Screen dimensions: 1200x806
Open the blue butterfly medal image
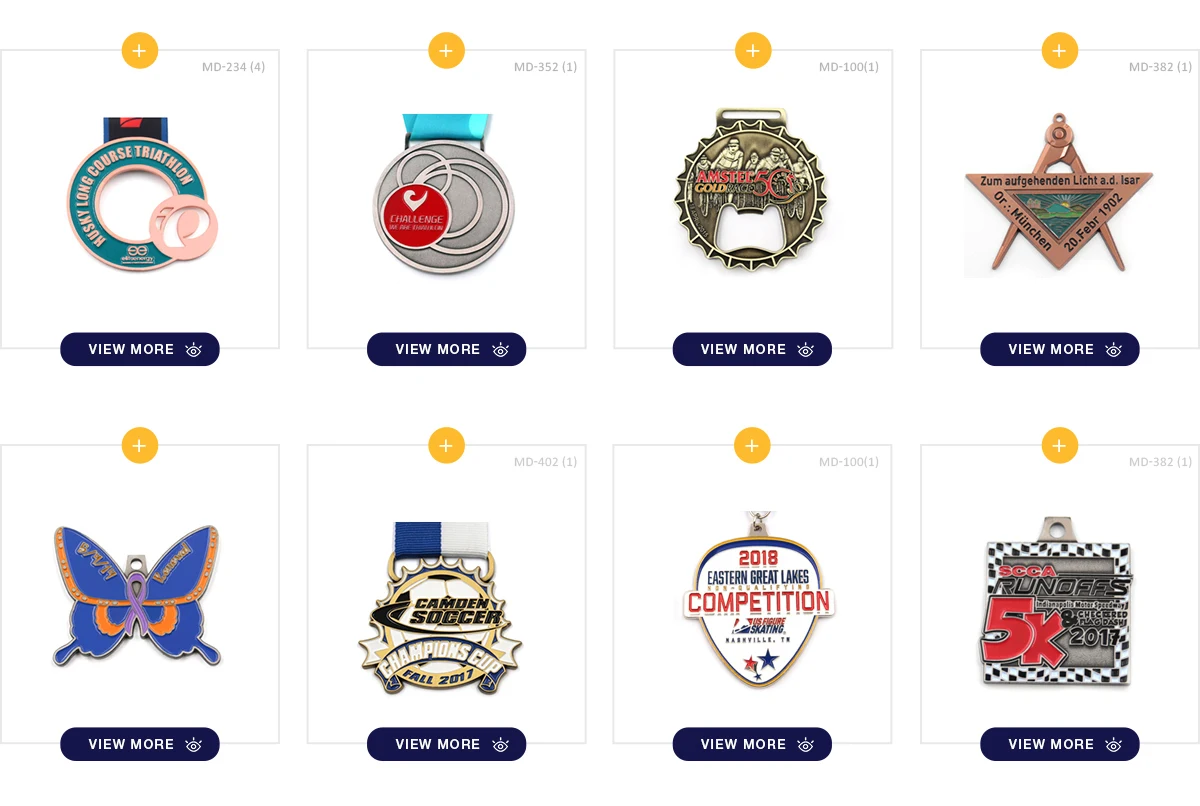pyautogui.click(x=139, y=595)
